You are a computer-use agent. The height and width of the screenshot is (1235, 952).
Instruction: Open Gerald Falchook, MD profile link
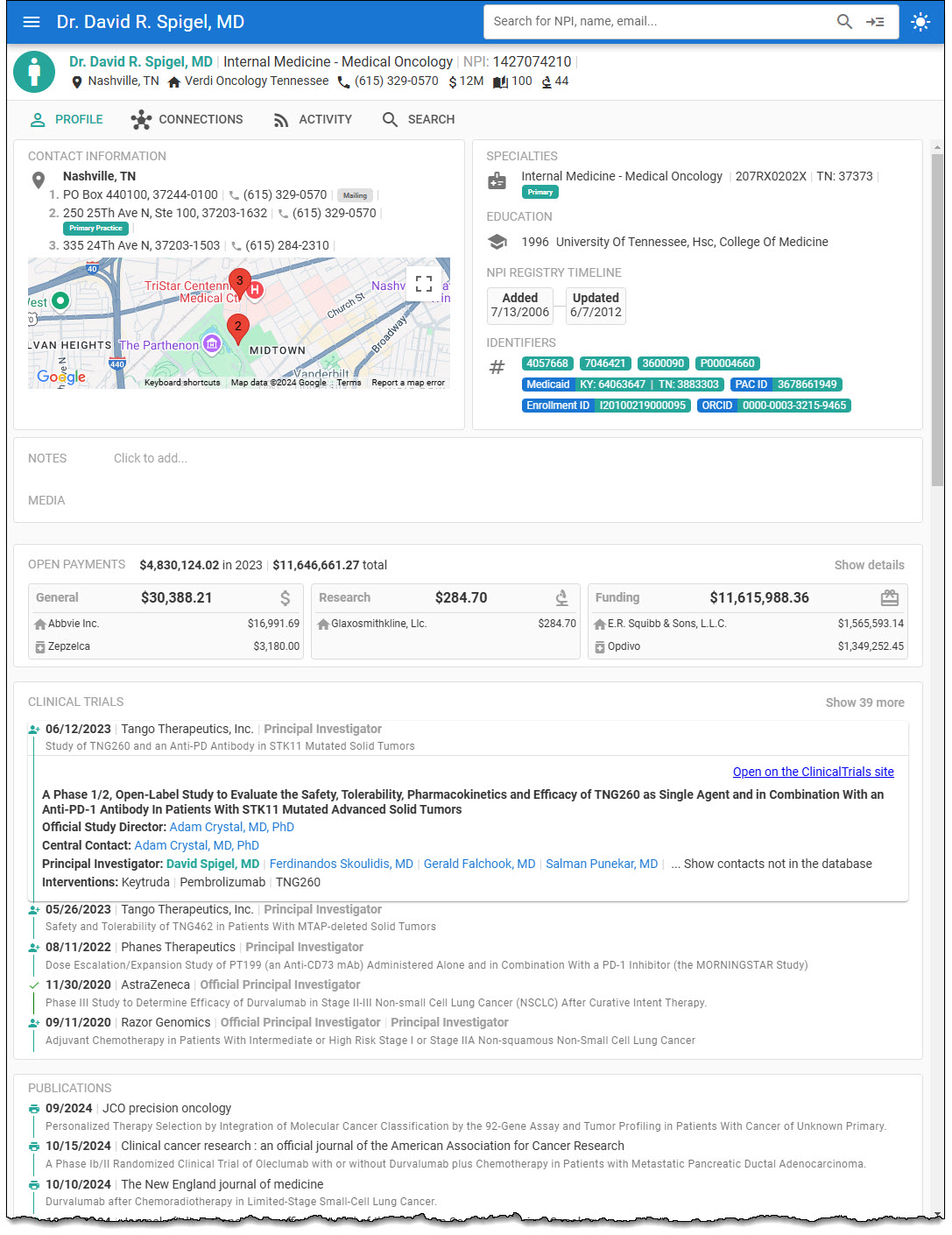[x=480, y=864]
